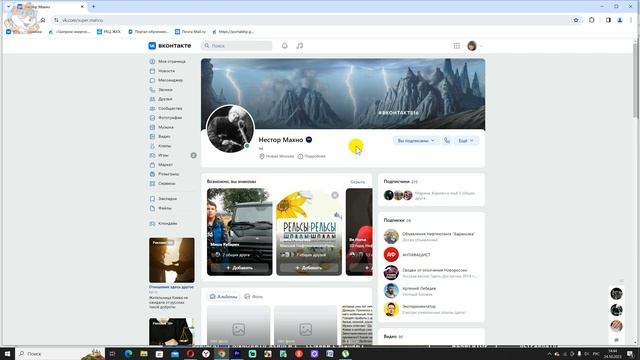Select the Нестор Махно browser tab
The image size is (640, 360).
pyautogui.click(x=50, y=7)
